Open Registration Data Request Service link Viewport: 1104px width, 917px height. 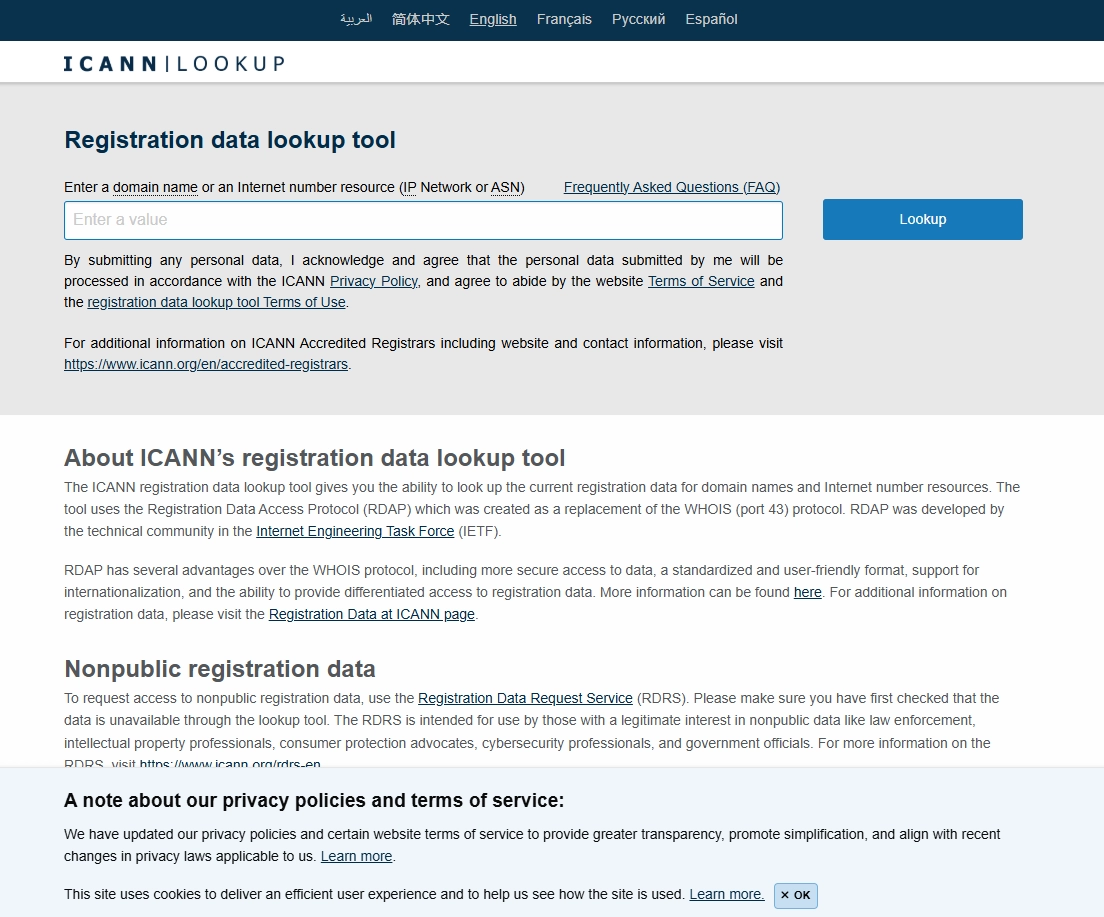pos(525,698)
